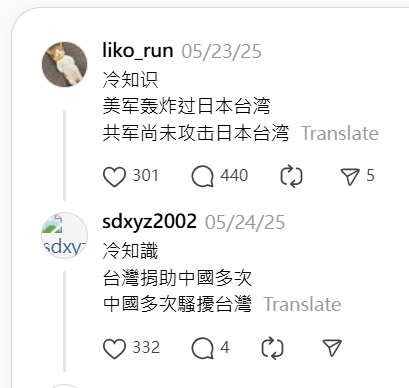Image resolution: width=409 pixels, height=388 pixels.
Task: Share liko_run's post via send icon
Action: click(350, 176)
